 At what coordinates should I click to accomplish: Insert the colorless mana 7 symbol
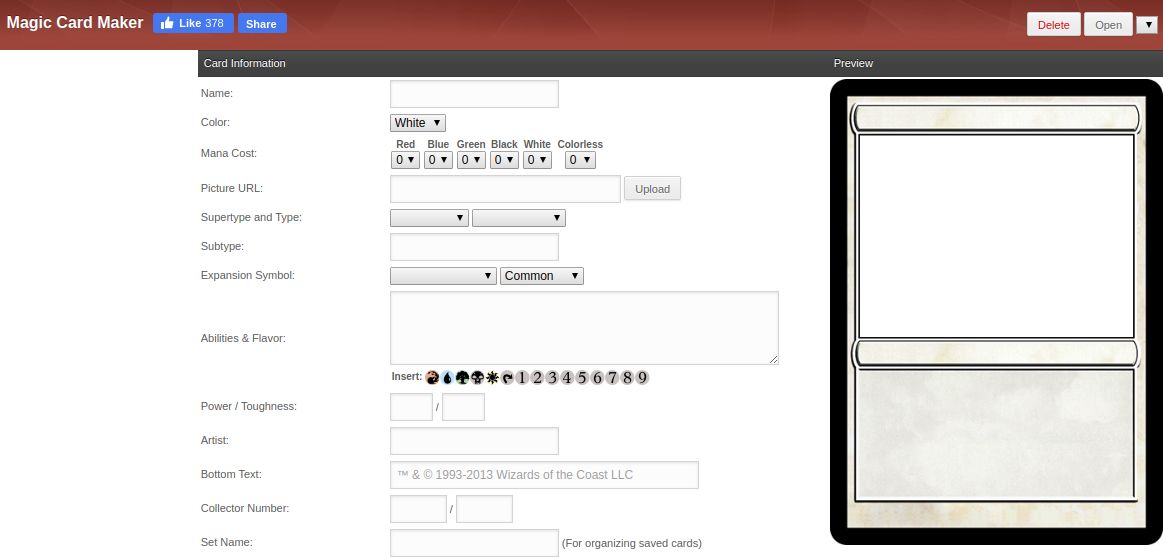[612, 378]
